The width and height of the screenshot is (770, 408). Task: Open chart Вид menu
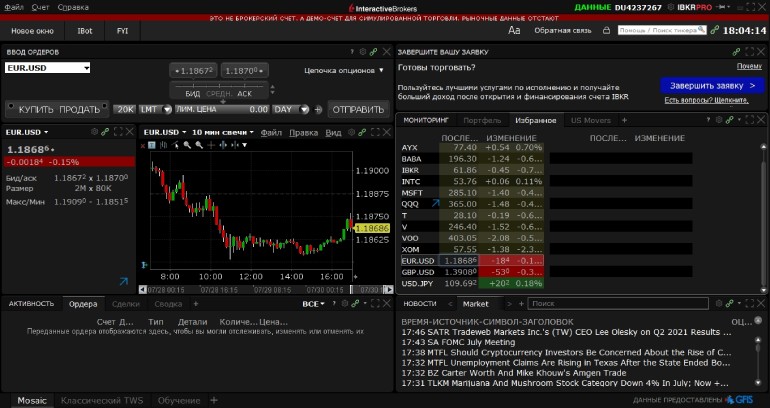pos(333,133)
